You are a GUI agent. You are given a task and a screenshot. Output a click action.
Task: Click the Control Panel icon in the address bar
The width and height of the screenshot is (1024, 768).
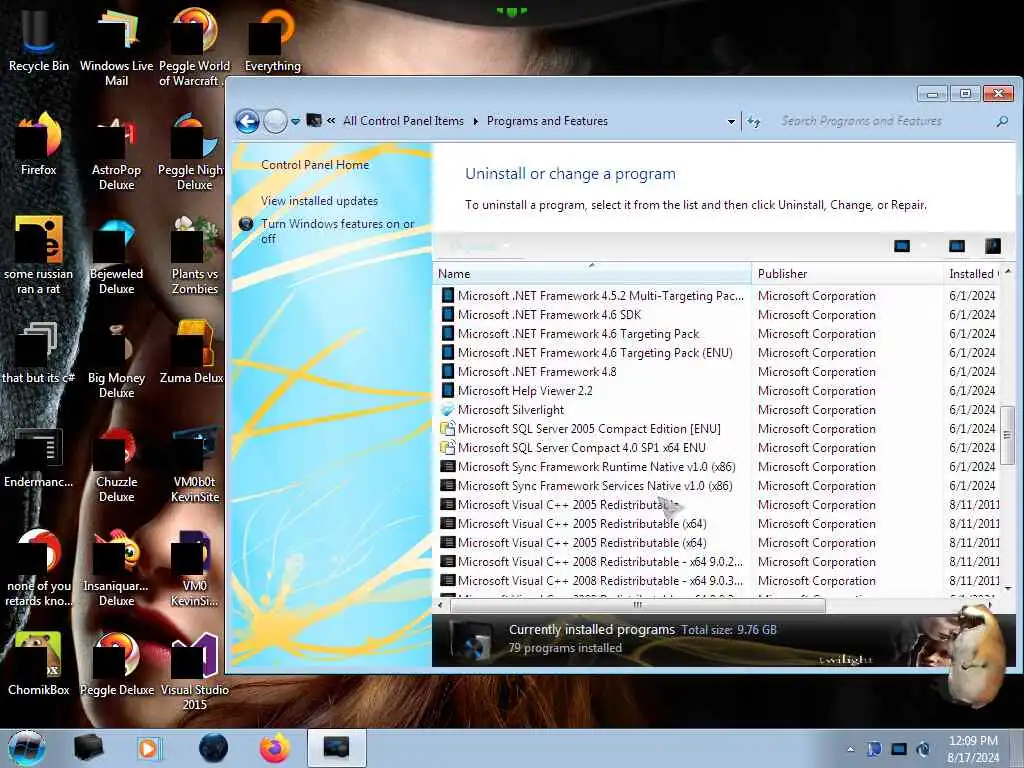click(x=314, y=120)
